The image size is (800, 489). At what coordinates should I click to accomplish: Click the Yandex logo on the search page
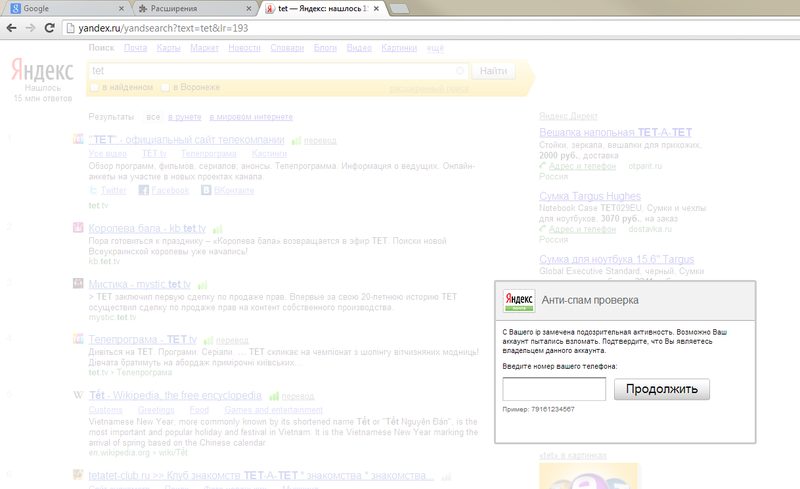coord(42,70)
